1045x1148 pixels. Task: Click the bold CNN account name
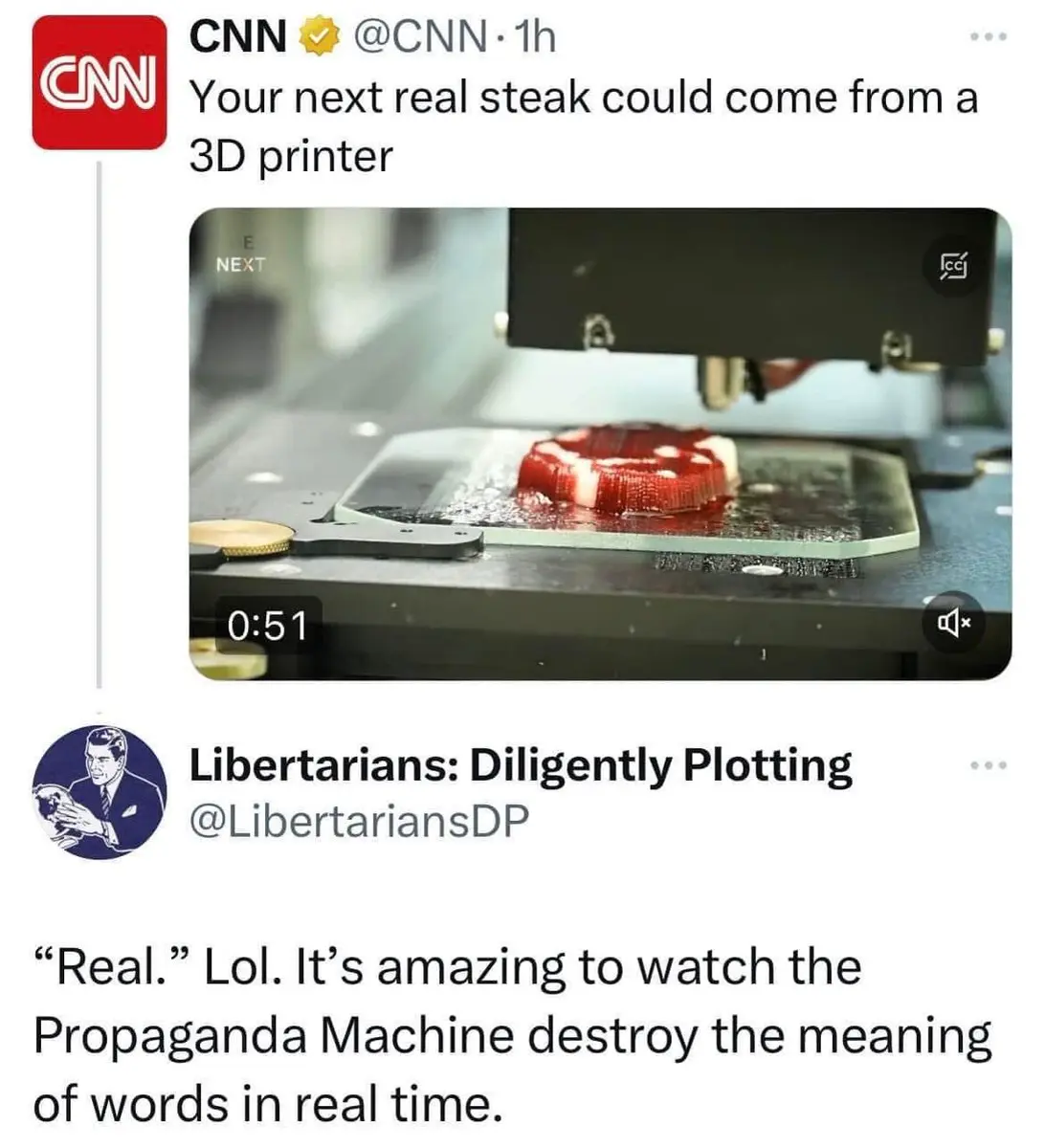click(x=238, y=37)
